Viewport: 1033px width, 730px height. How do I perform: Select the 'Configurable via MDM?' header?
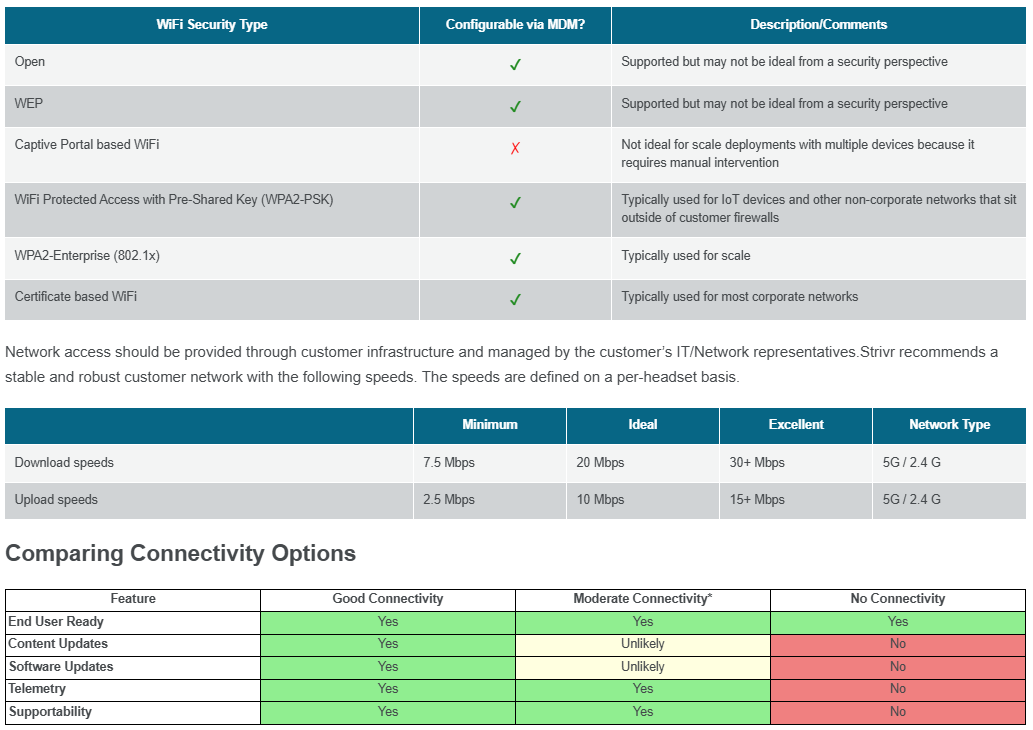tap(515, 25)
